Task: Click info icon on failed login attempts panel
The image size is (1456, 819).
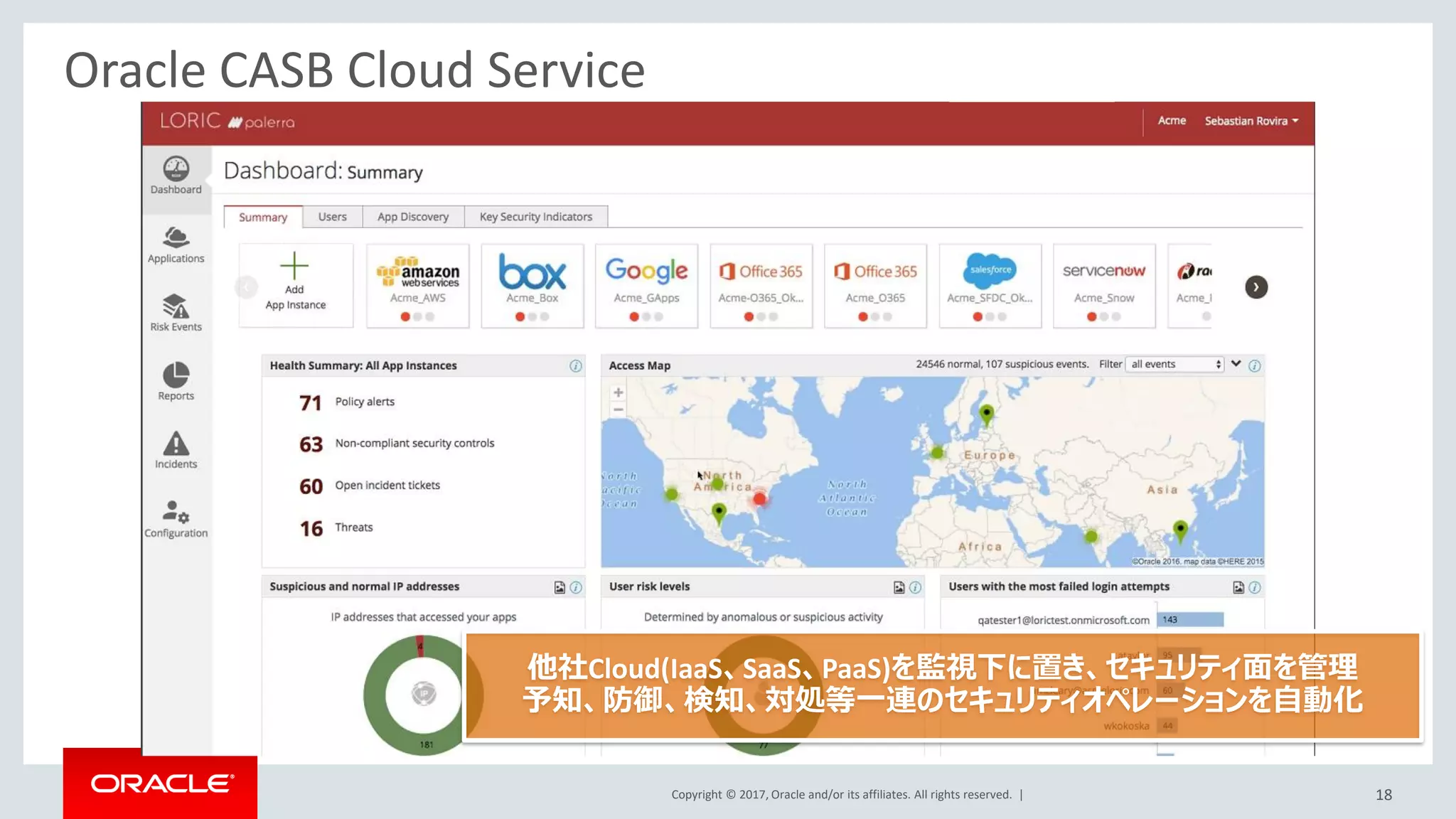Action: 1255,587
